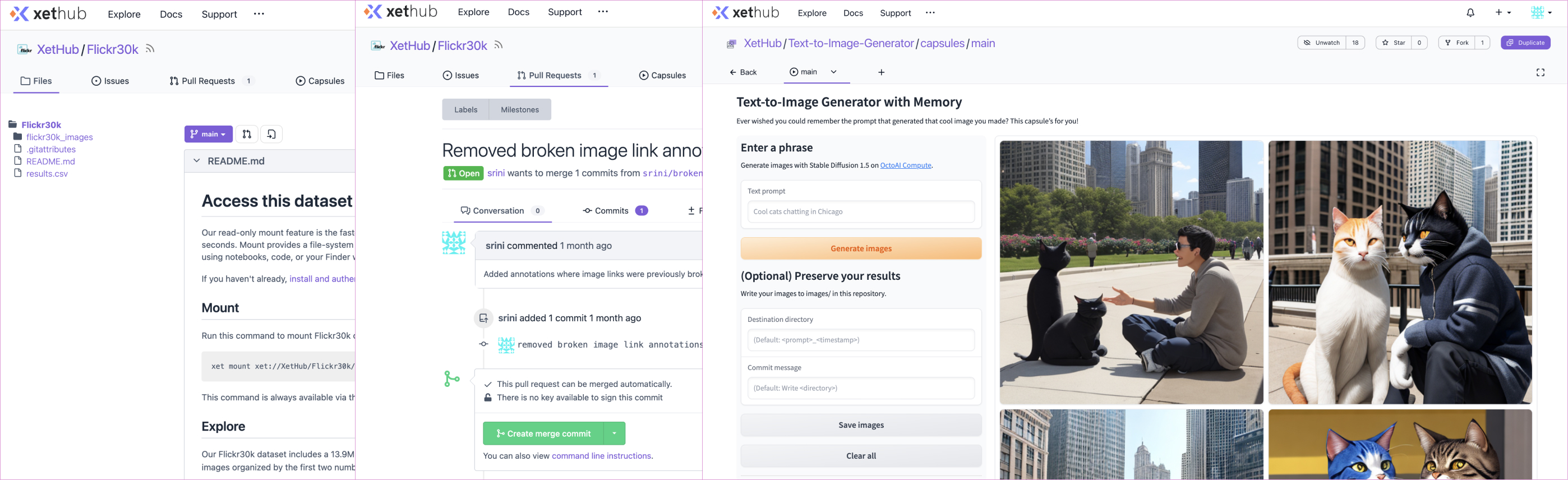
Task: Open the flickr30k_images folder
Action: pos(59,137)
